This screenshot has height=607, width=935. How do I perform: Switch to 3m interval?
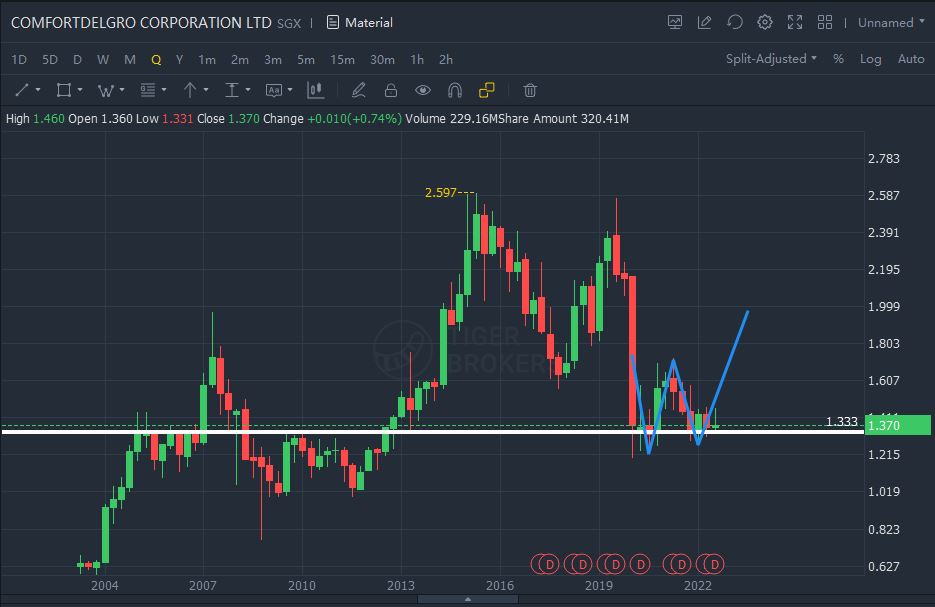pos(273,60)
